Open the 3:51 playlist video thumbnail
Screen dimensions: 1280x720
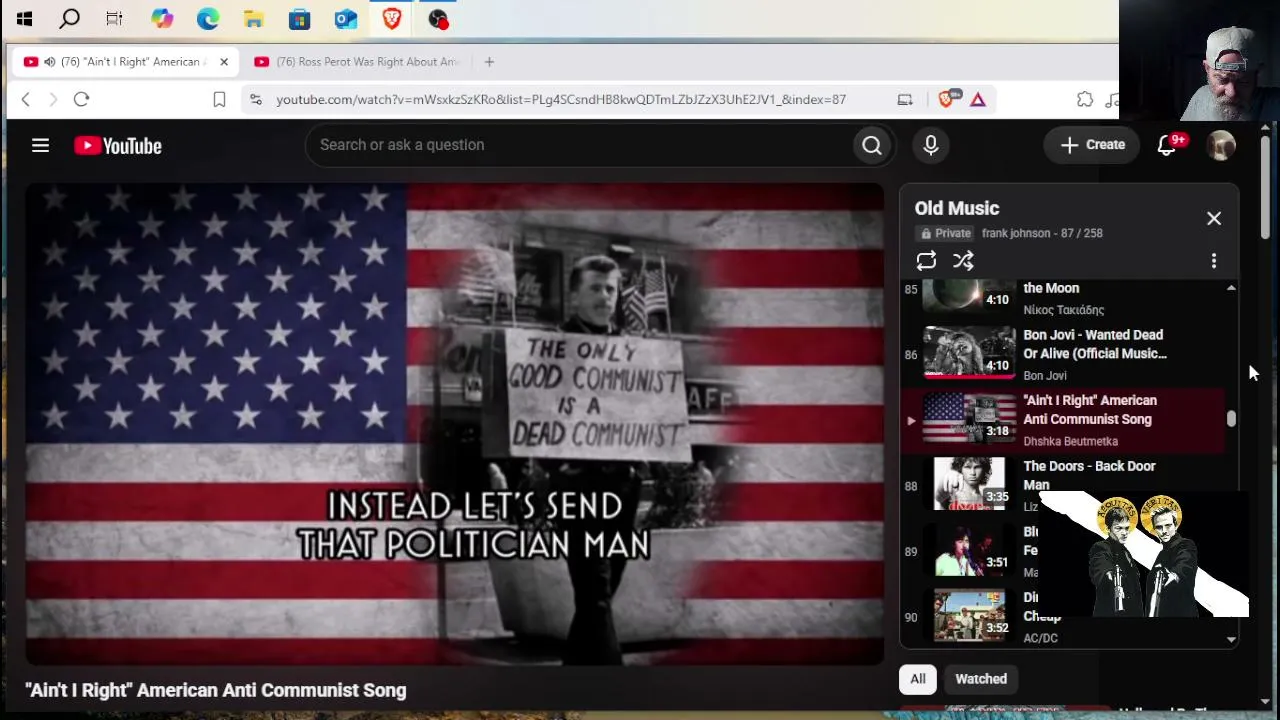969,549
